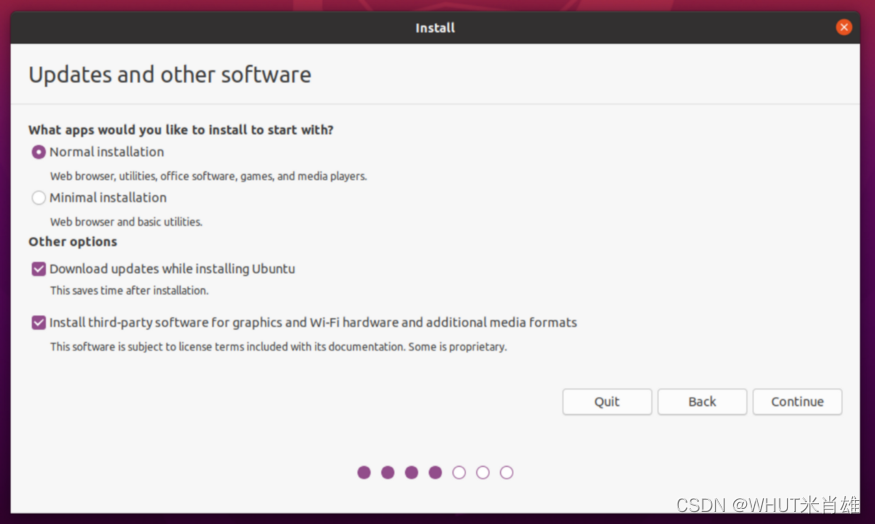Click the second filled progress dot
875x524 pixels.
pyautogui.click(x=388, y=473)
